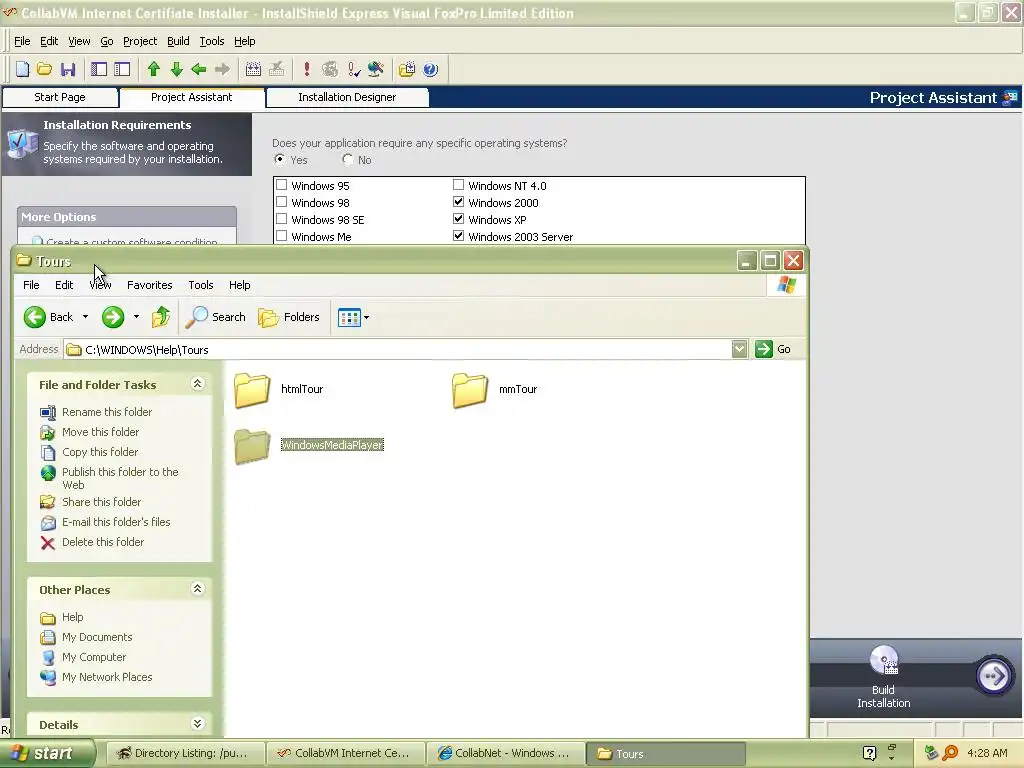Click the green left arrow toolbar icon
The height and width of the screenshot is (768, 1024).
199,69
